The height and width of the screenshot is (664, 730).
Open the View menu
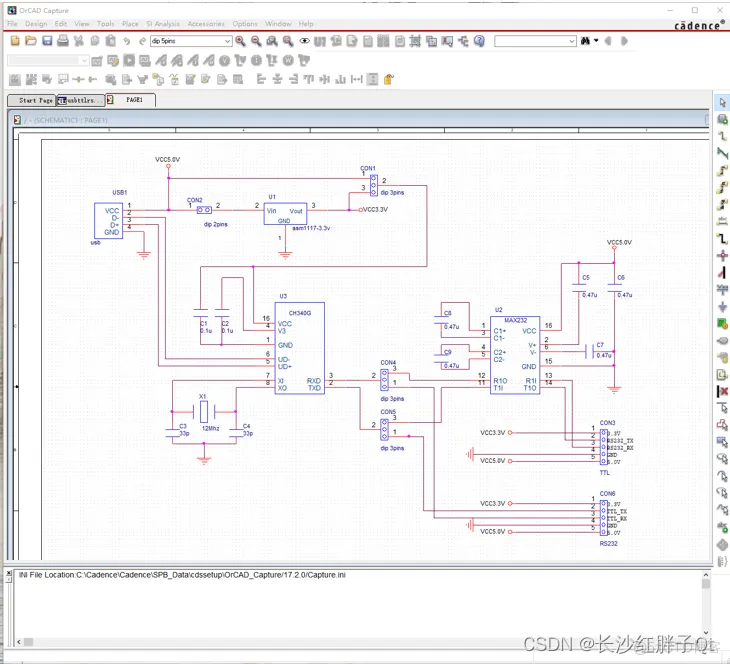(82, 24)
